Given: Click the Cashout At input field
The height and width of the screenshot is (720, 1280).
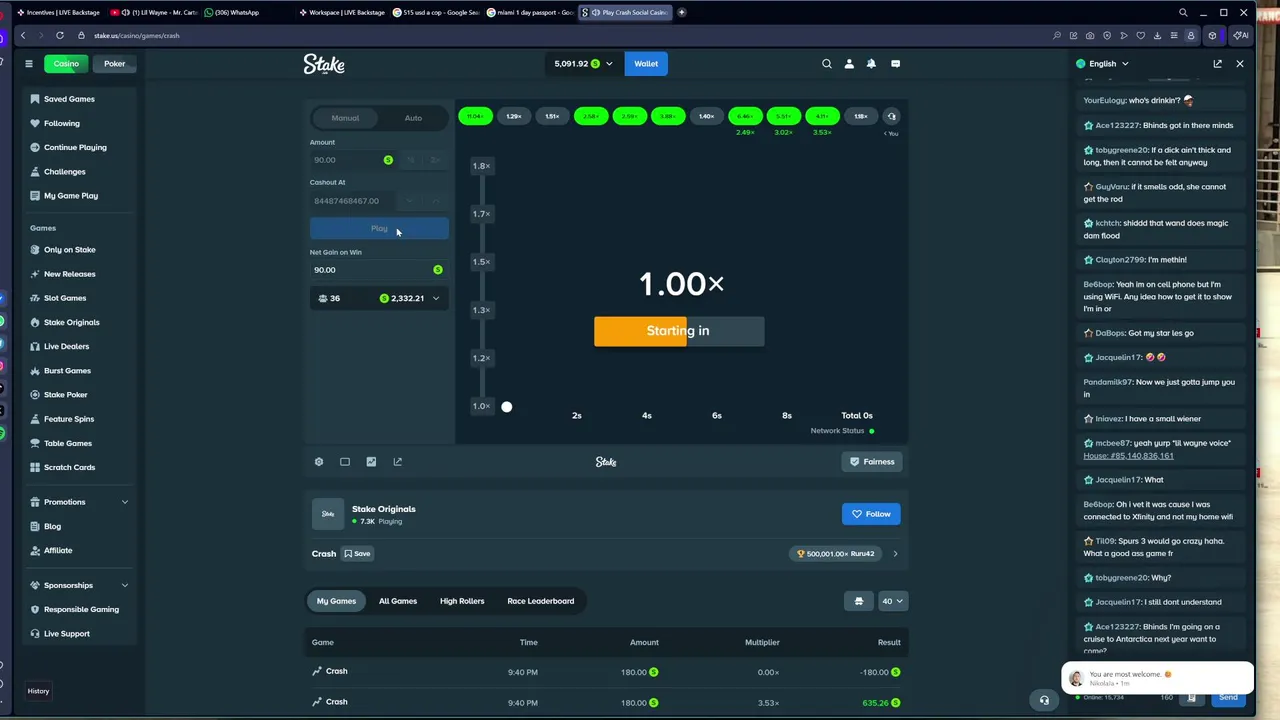Looking at the screenshot, I should [352, 201].
